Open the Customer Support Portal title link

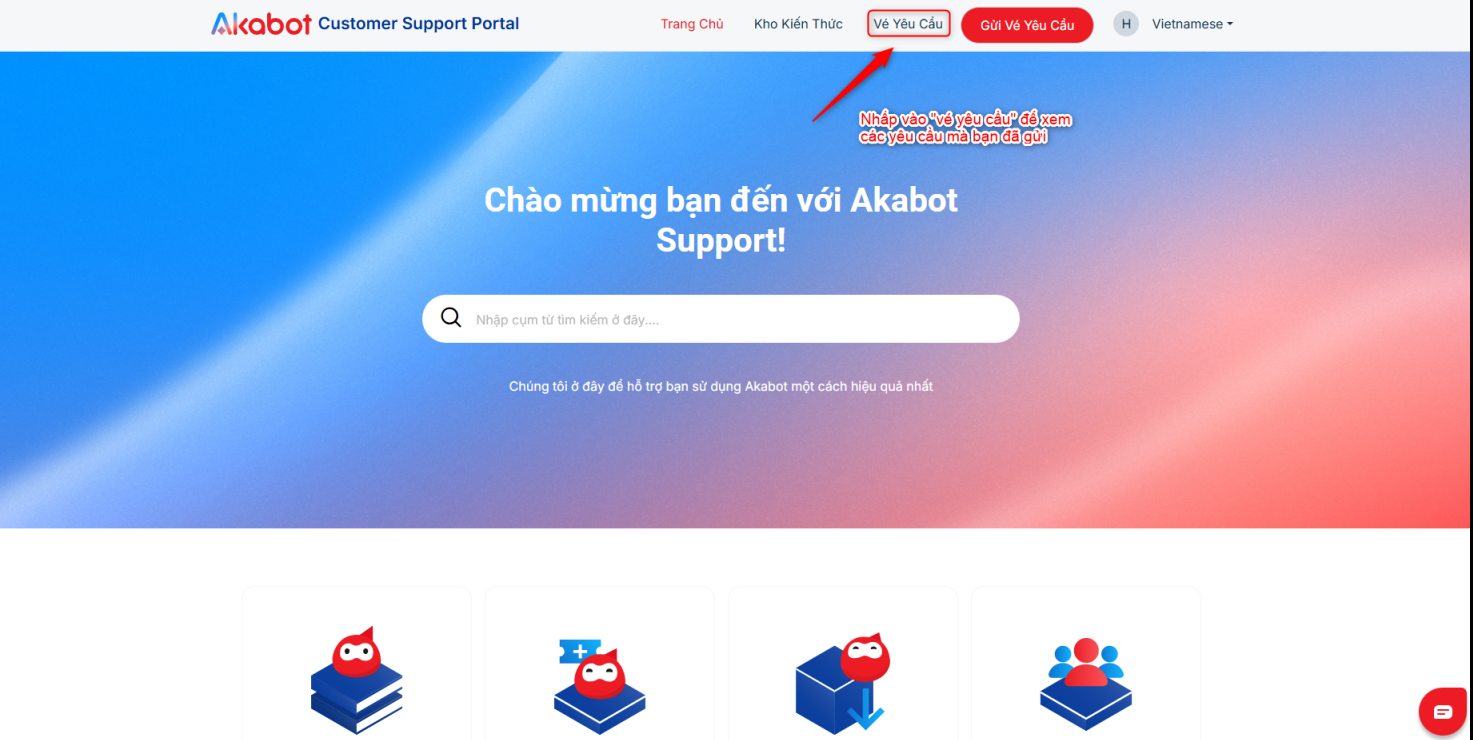coord(418,23)
